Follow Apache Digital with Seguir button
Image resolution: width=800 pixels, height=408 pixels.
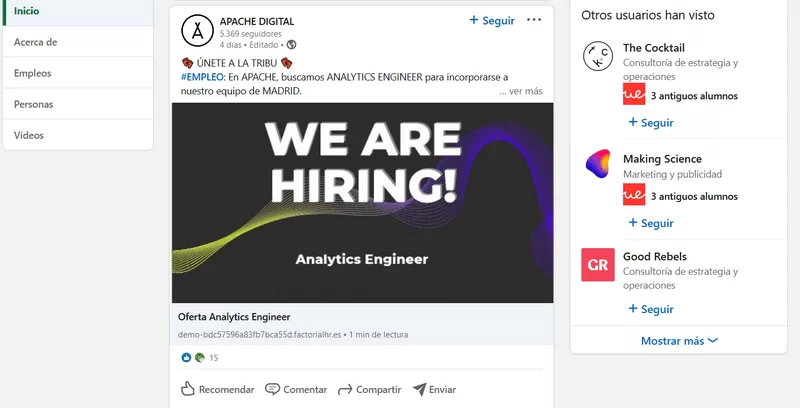point(492,20)
